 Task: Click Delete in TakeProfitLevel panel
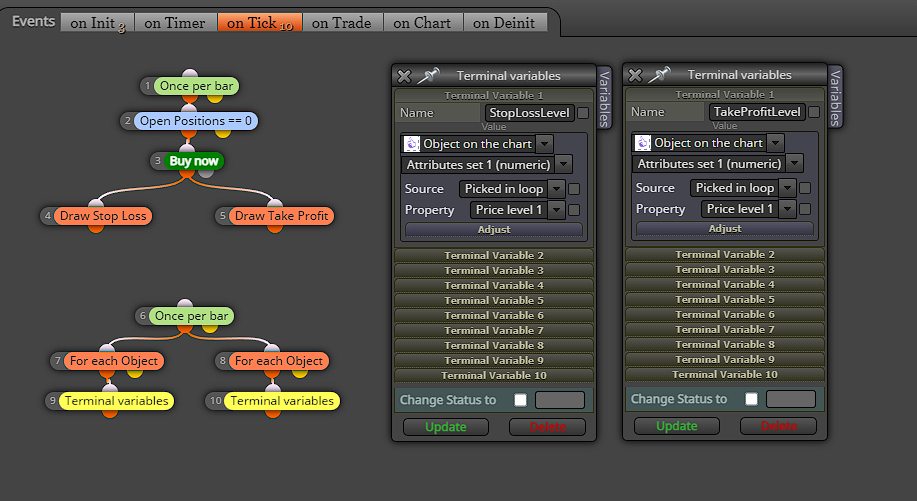pyautogui.click(x=778, y=426)
